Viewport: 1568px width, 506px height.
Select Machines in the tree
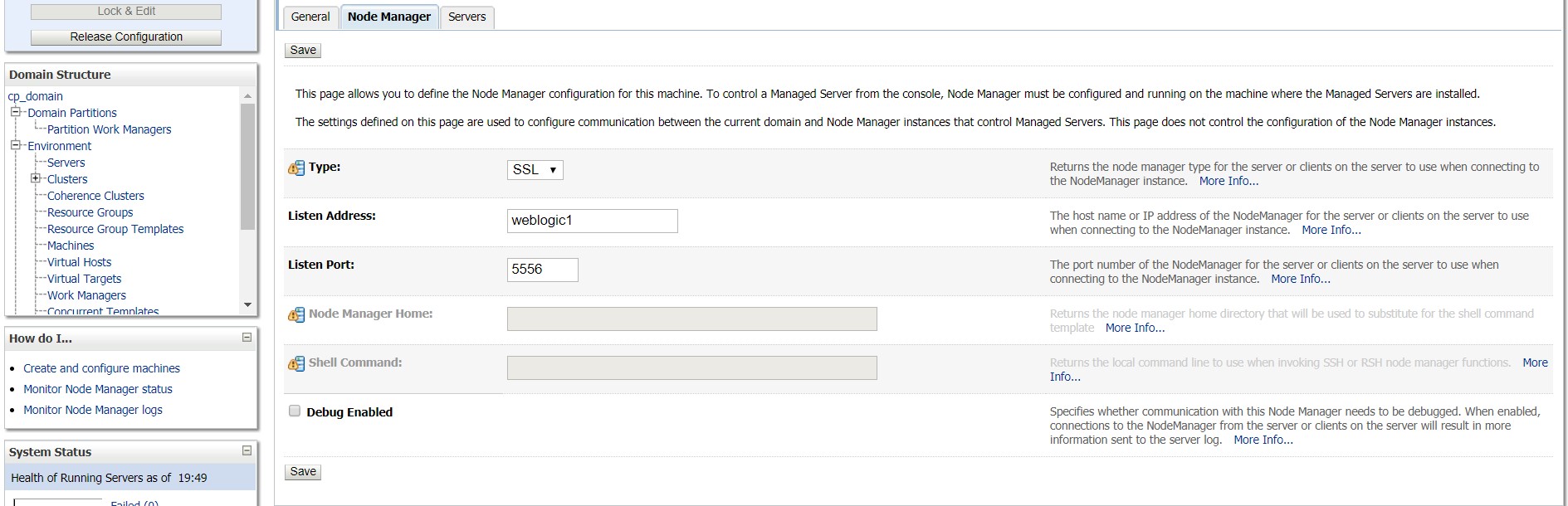click(x=71, y=246)
